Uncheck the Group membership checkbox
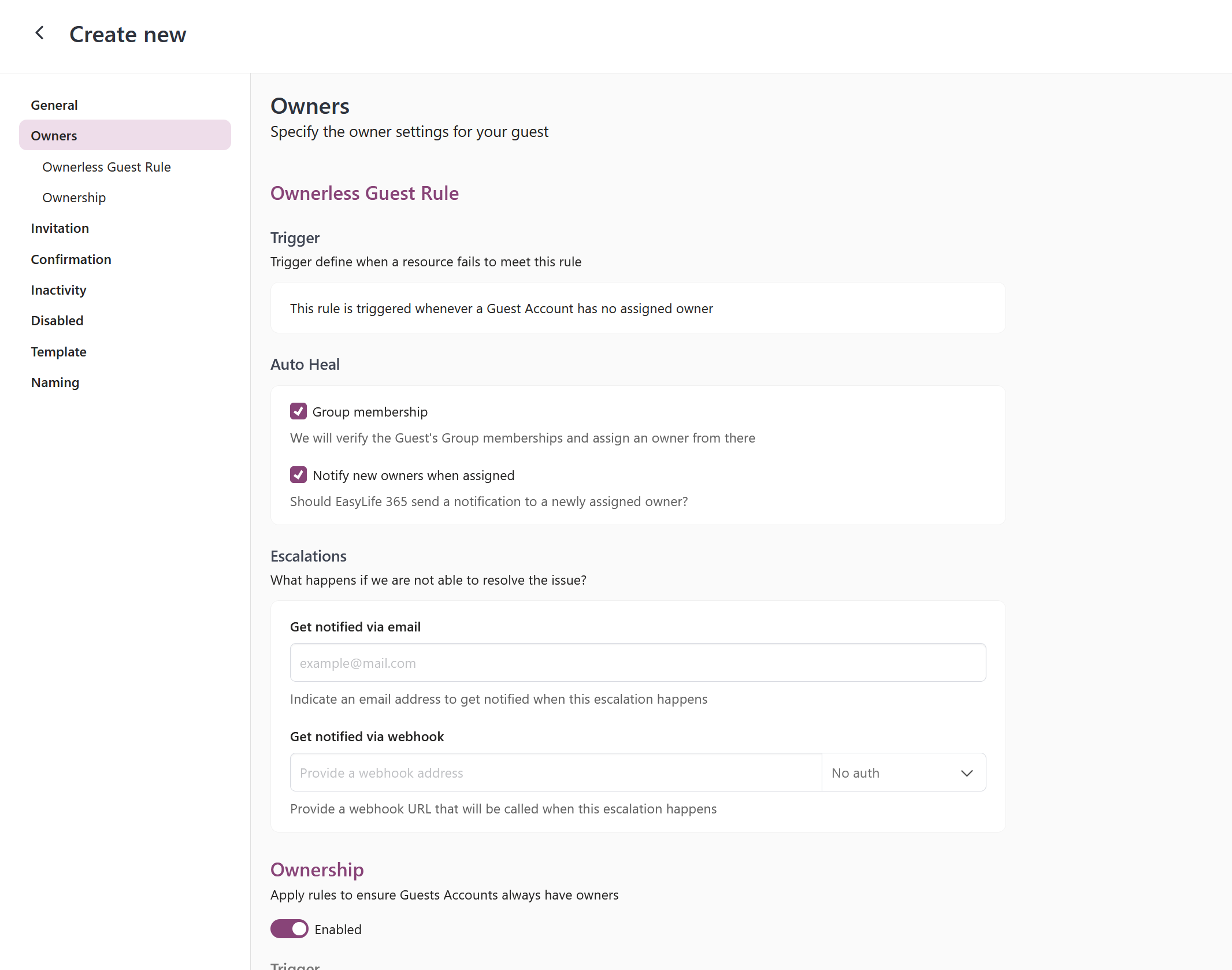Image resolution: width=1232 pixels, height=970 pixels. [x=298, y=411]
